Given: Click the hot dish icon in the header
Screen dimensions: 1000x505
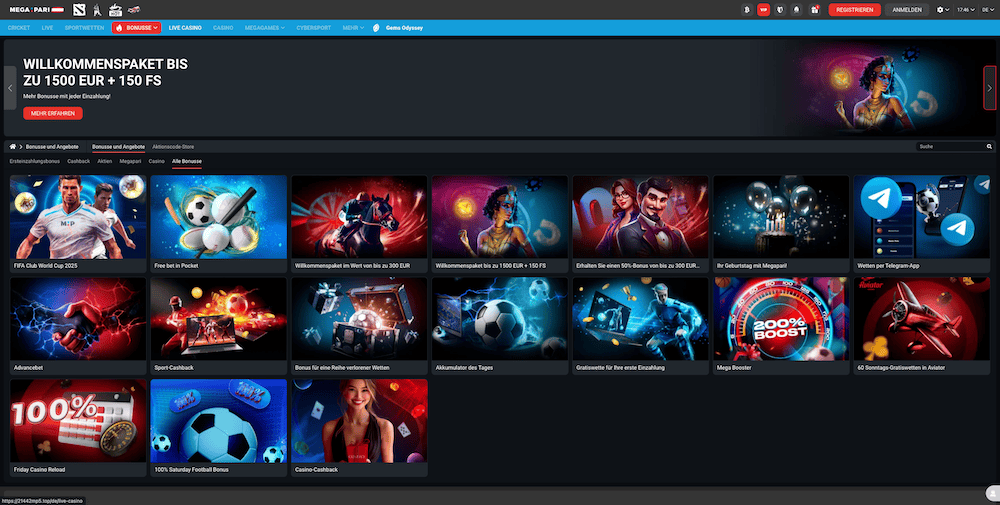Looking at the screenshot, I should click(115, 10).
